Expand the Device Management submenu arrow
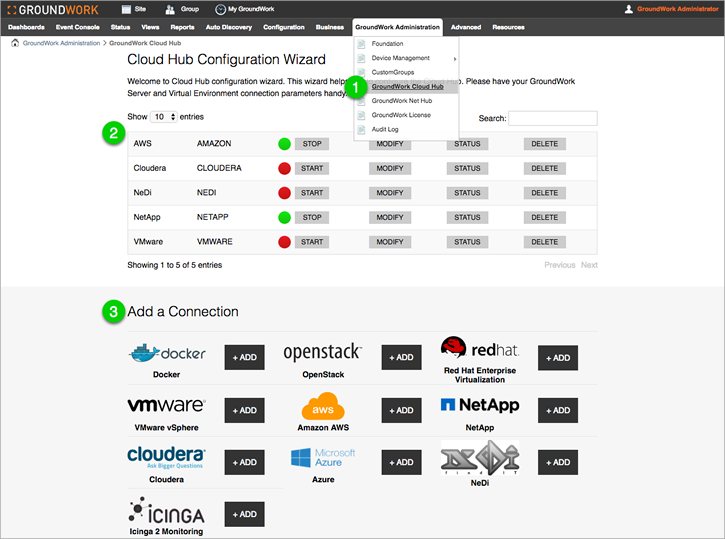The width and height of the screenshot is (725, 539). point(455,59)
